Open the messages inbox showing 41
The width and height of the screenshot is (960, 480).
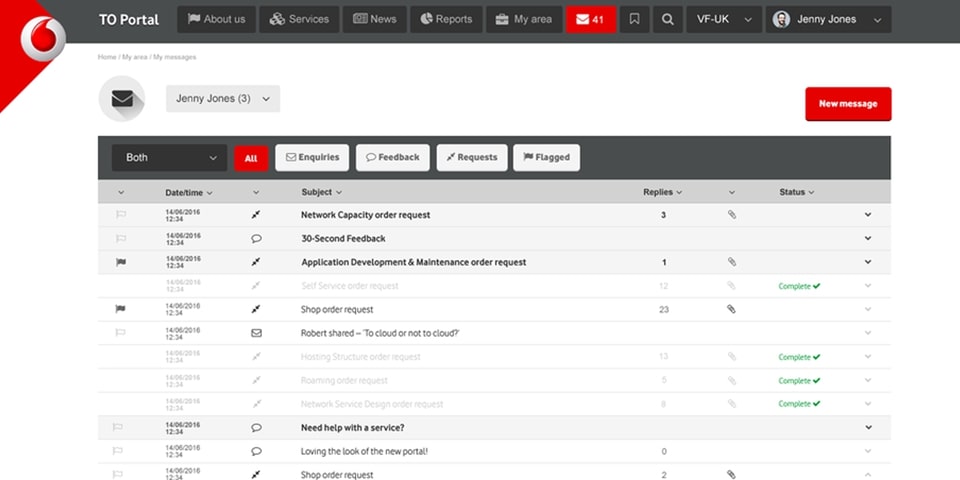[590, 19]
